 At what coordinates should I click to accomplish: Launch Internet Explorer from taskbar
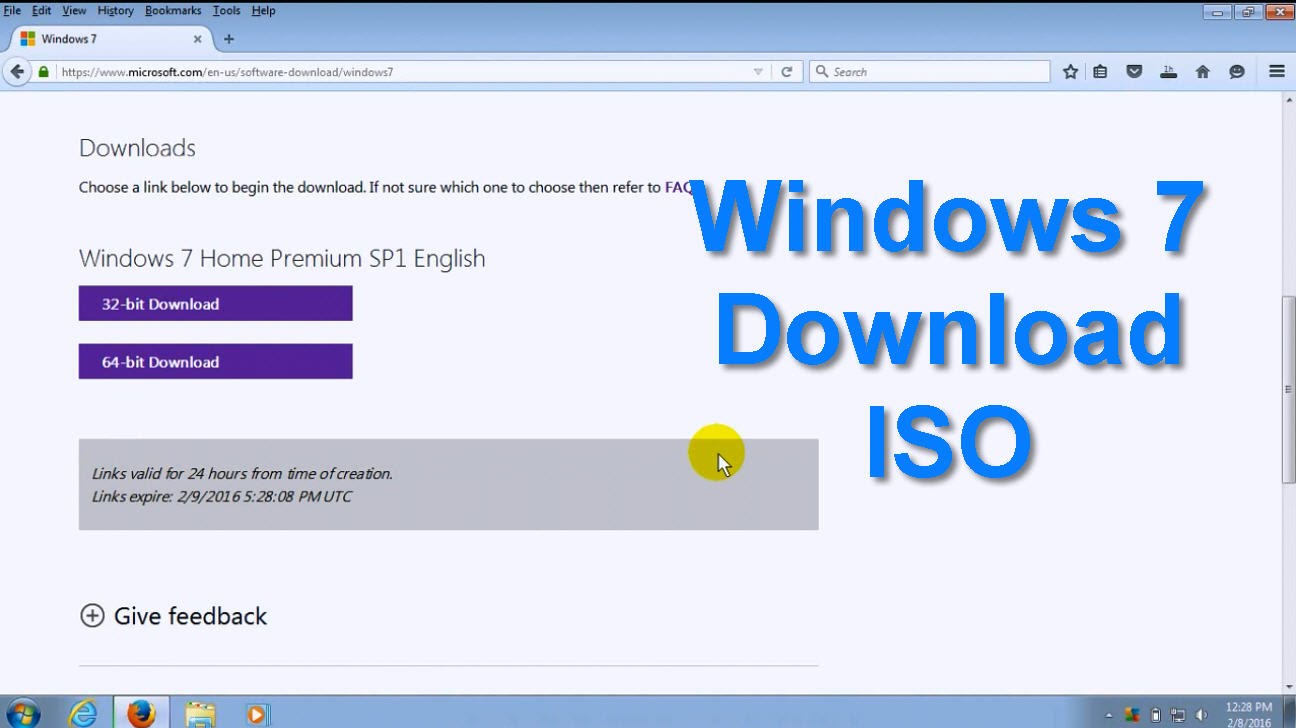[84, 713]
